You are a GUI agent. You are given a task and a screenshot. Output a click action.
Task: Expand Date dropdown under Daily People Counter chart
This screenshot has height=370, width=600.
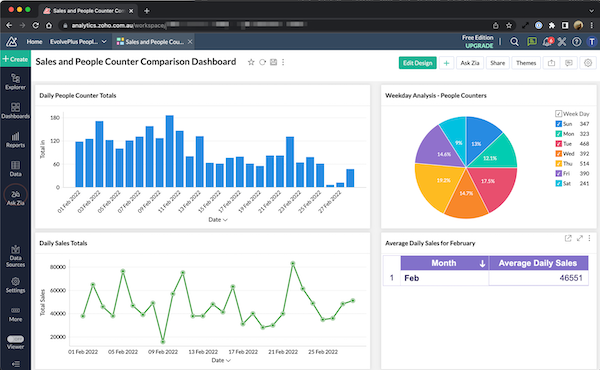[218, 220]
